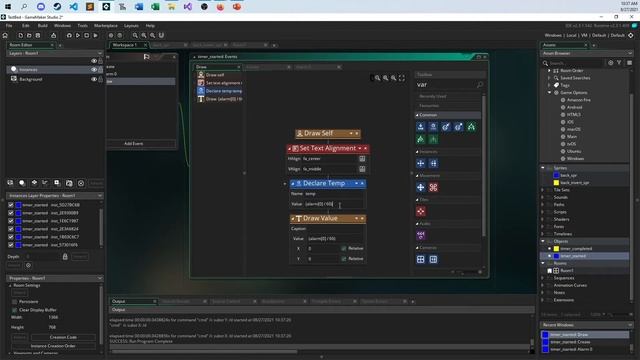The image size is (640, 360).
Task: Click the New Project toolbar icon
Action: point(21,36)
